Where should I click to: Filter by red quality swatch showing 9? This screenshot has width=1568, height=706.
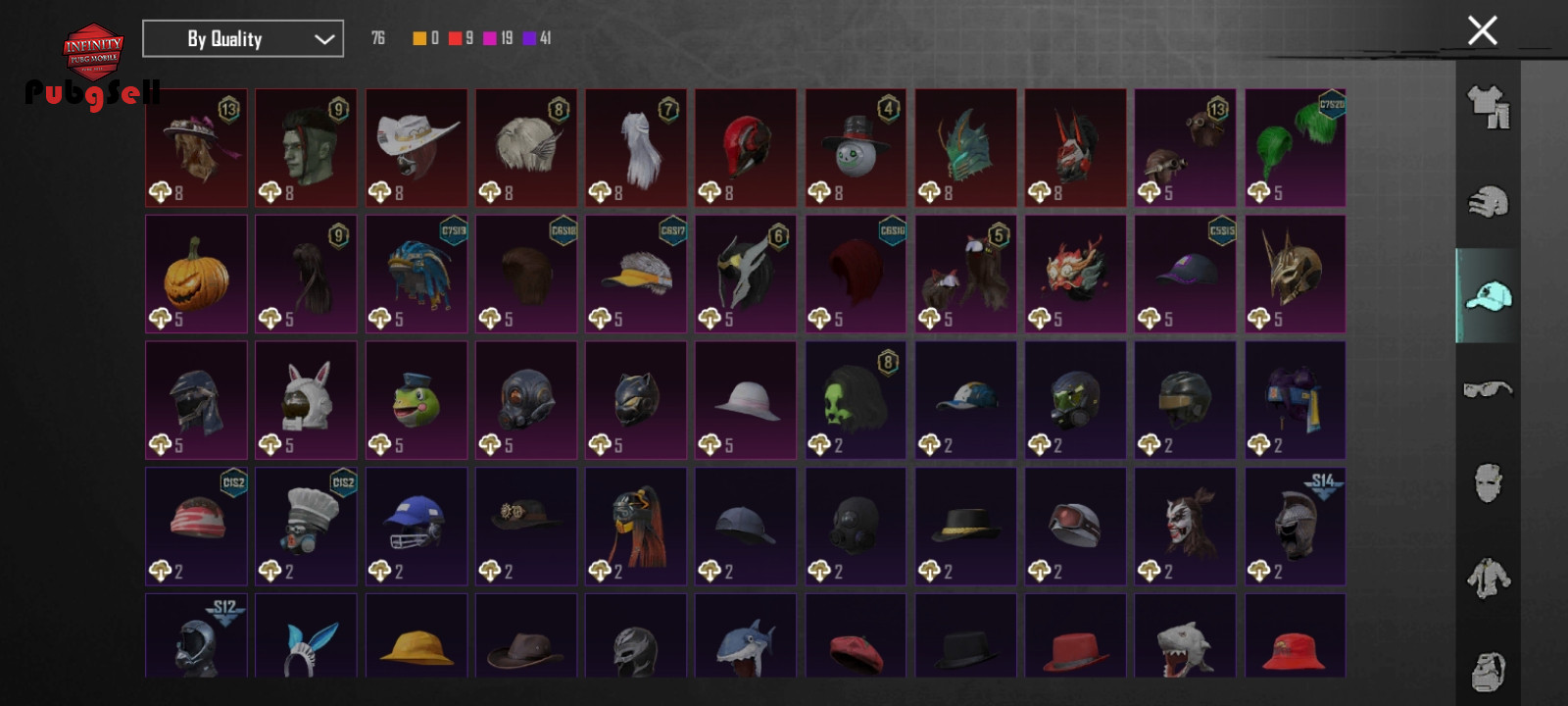(455, 38)
